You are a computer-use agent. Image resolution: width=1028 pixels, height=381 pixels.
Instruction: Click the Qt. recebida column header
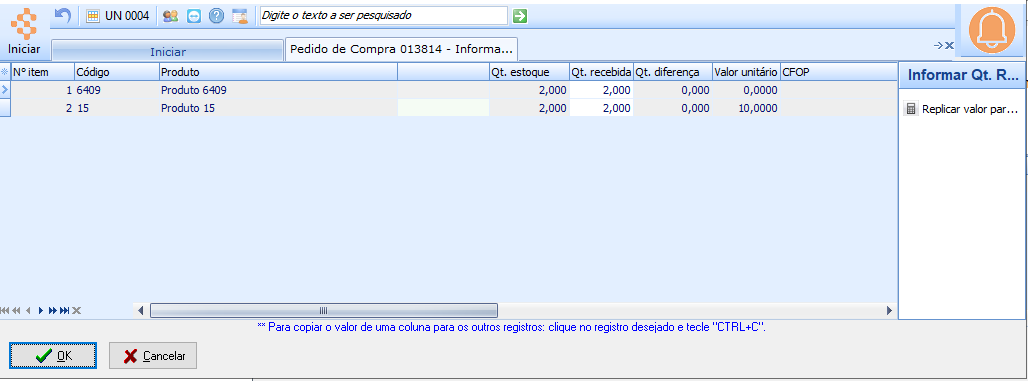tap(601, 72)
